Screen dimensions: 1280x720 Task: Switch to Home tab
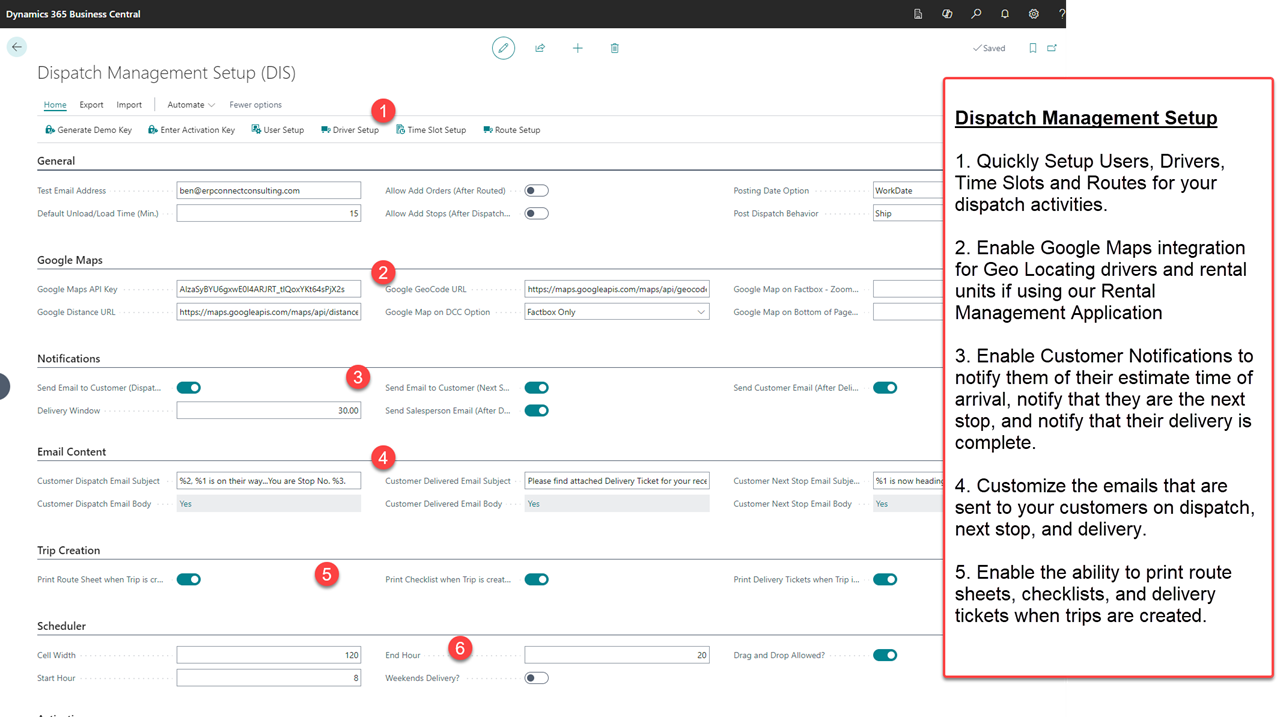pos(55,105)
